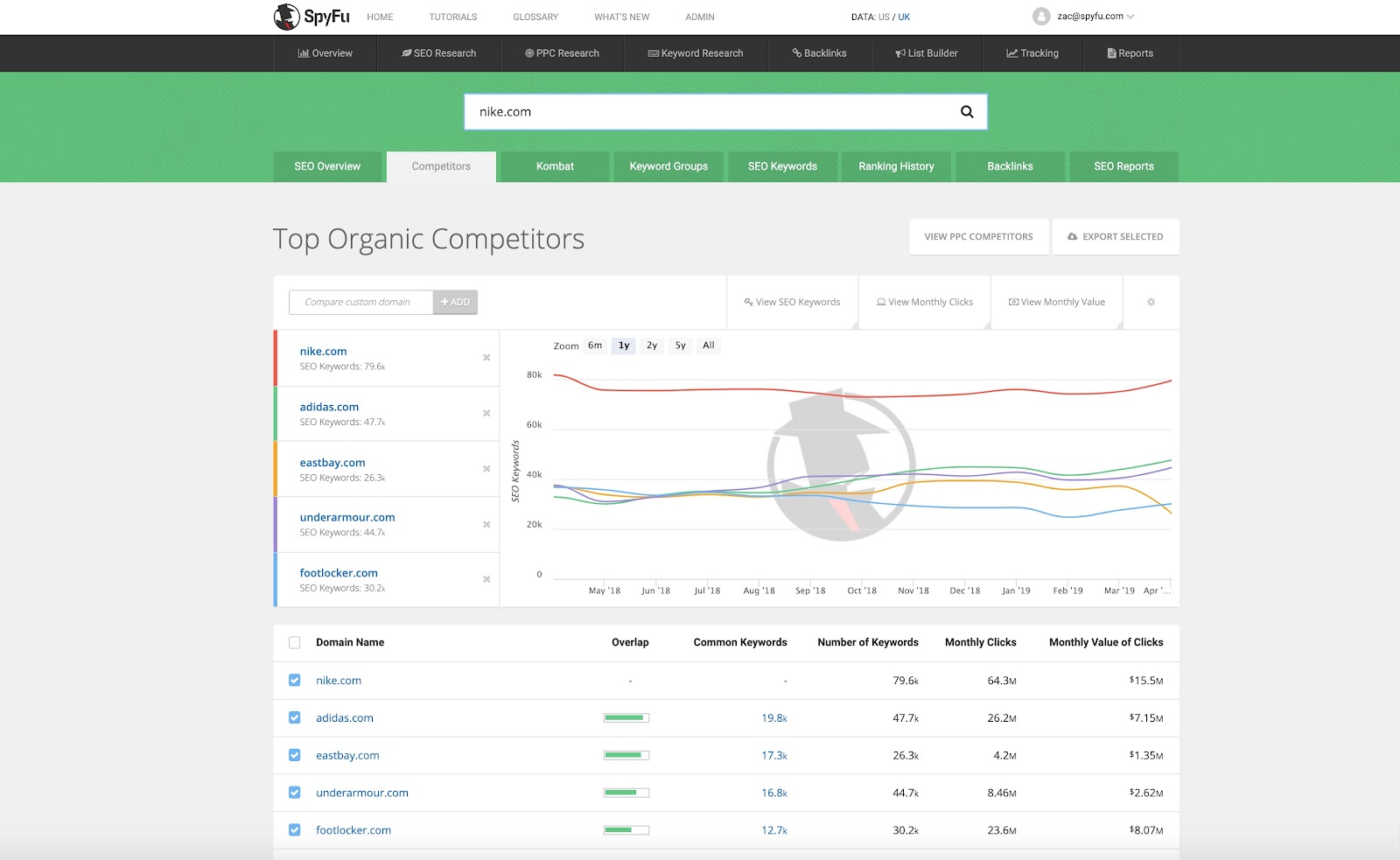Open the Admin link

pos(700,17)
